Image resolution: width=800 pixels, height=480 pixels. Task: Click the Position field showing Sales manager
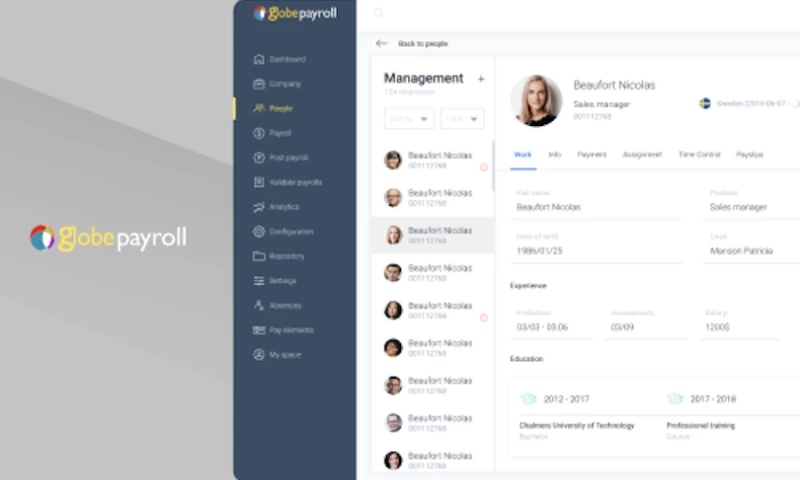(x=751, y=203)
